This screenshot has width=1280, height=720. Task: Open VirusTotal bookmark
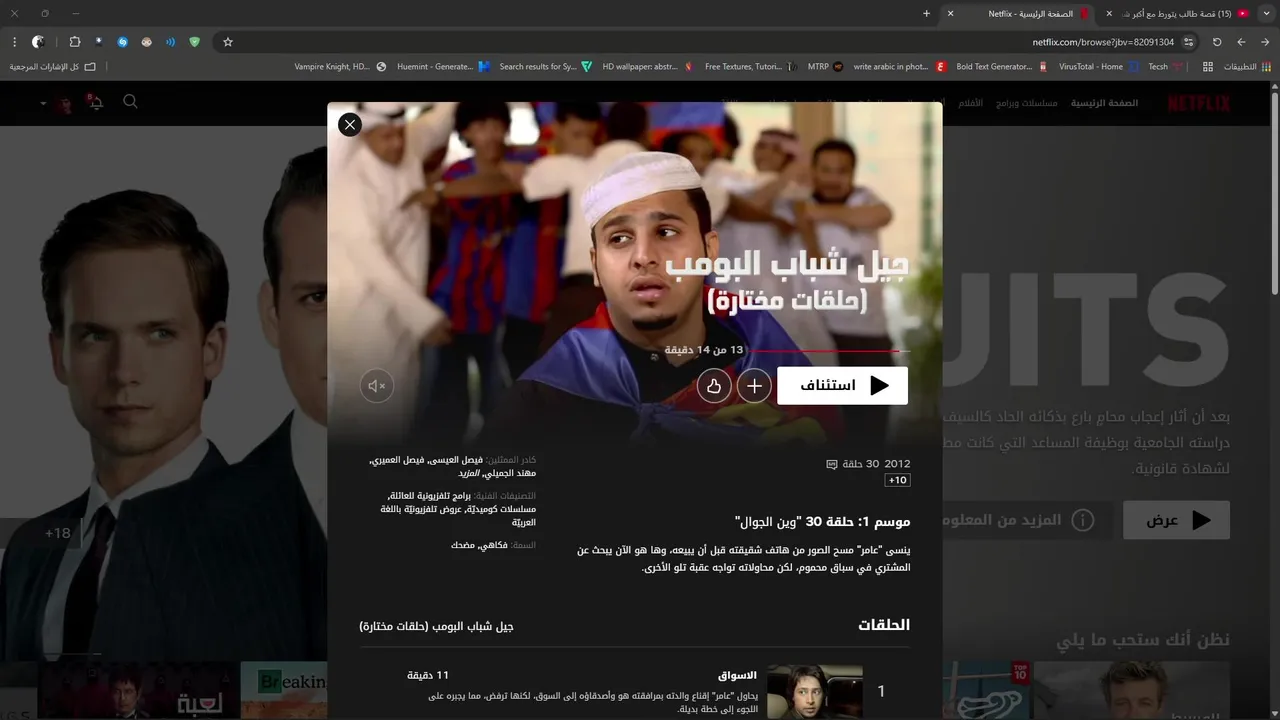[1098, 67]
